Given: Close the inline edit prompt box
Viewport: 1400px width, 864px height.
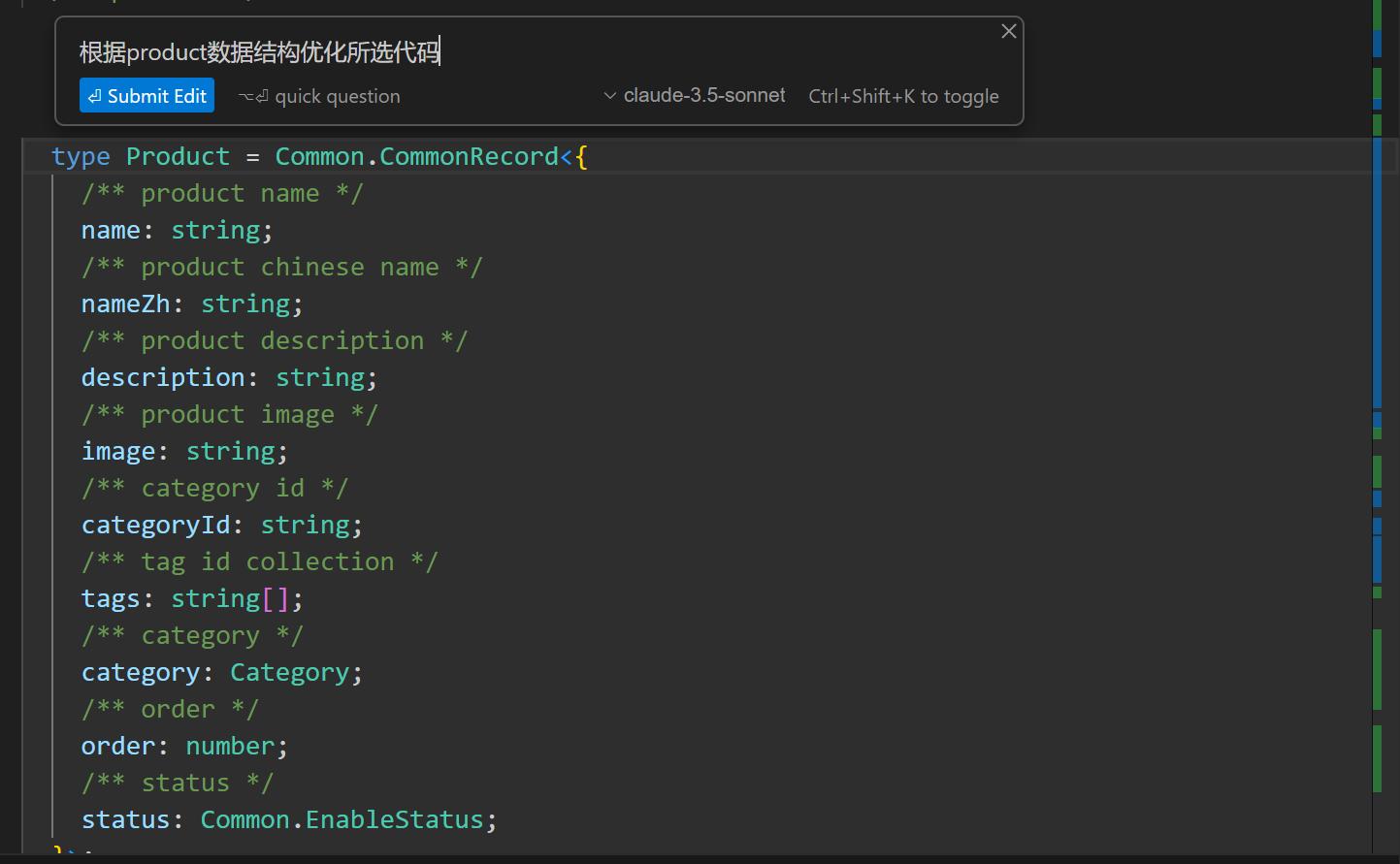Looking at the screenshot, I should point(1009,31).
